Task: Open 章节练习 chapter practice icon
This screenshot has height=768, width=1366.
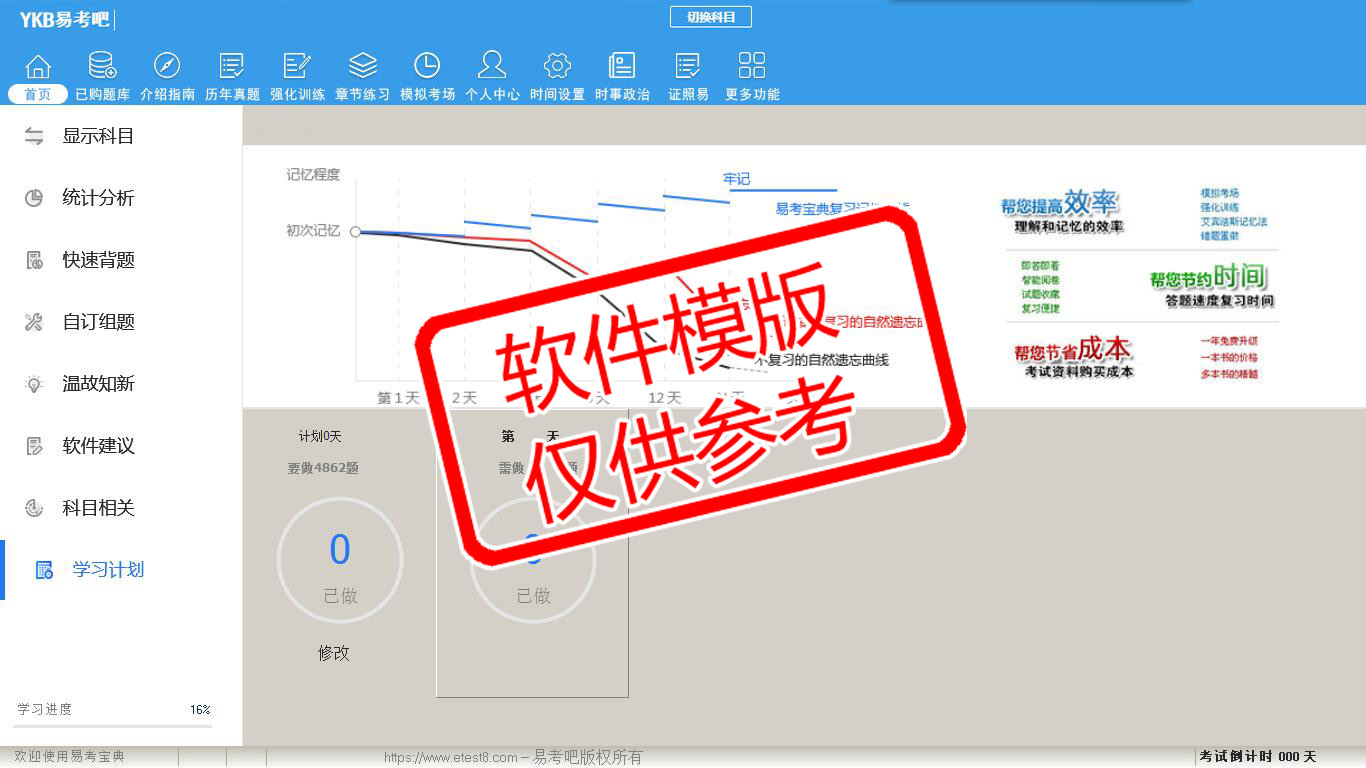Action: (362, 67)
